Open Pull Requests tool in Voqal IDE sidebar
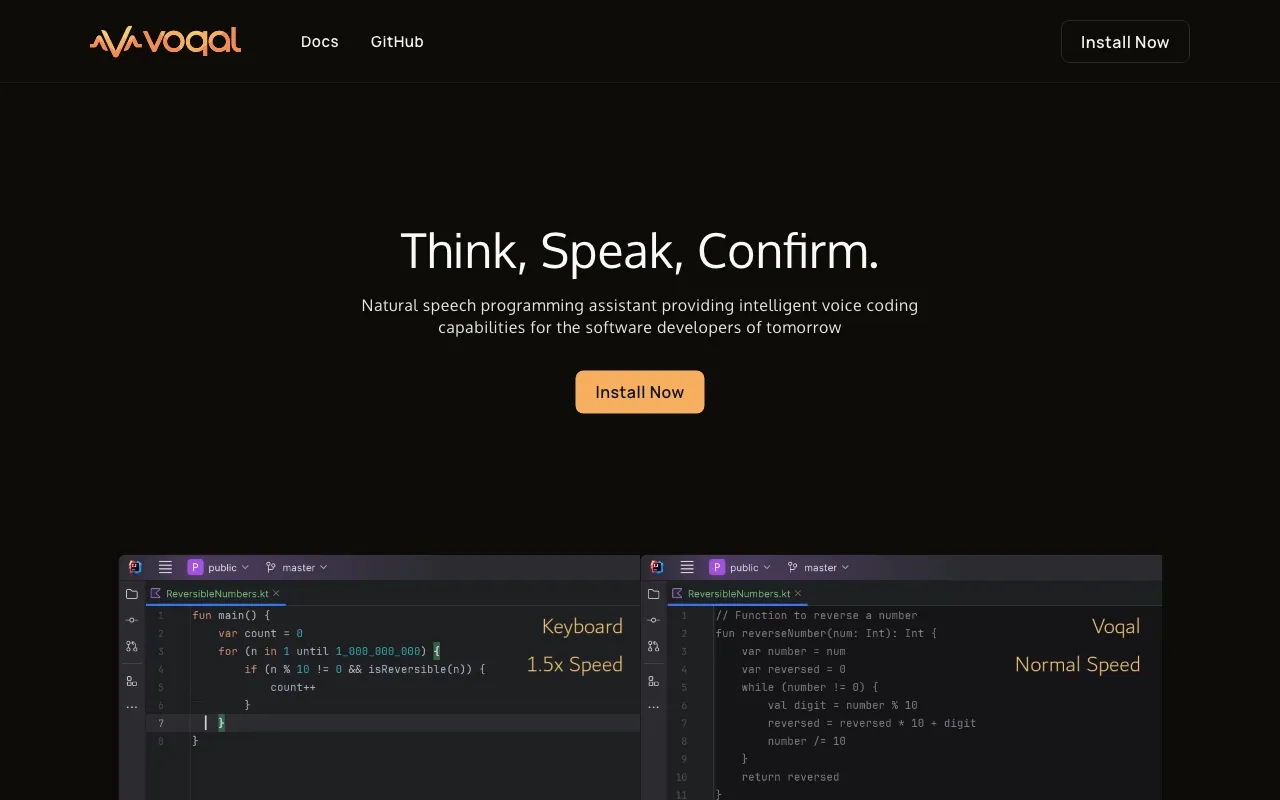The height and width of the screenshot is (800, 1280). 654,646
